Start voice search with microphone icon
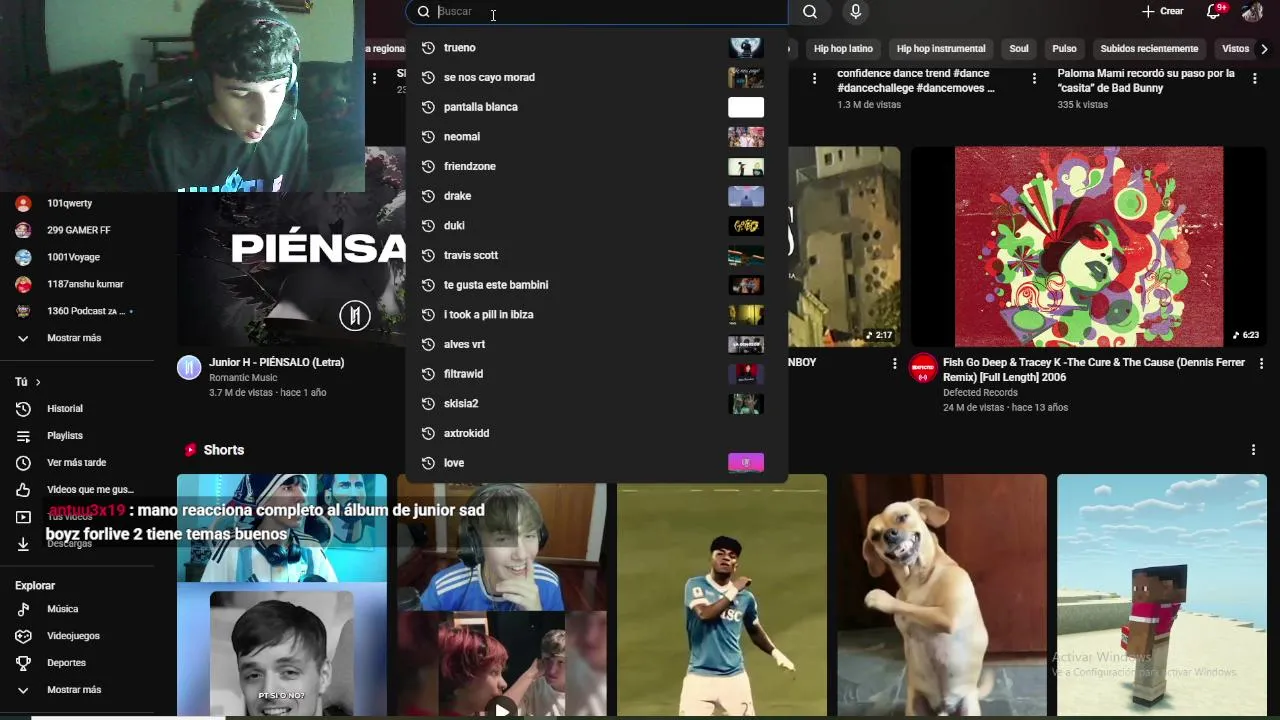Viewport: 1280px width, 720px height. (855, 12)
